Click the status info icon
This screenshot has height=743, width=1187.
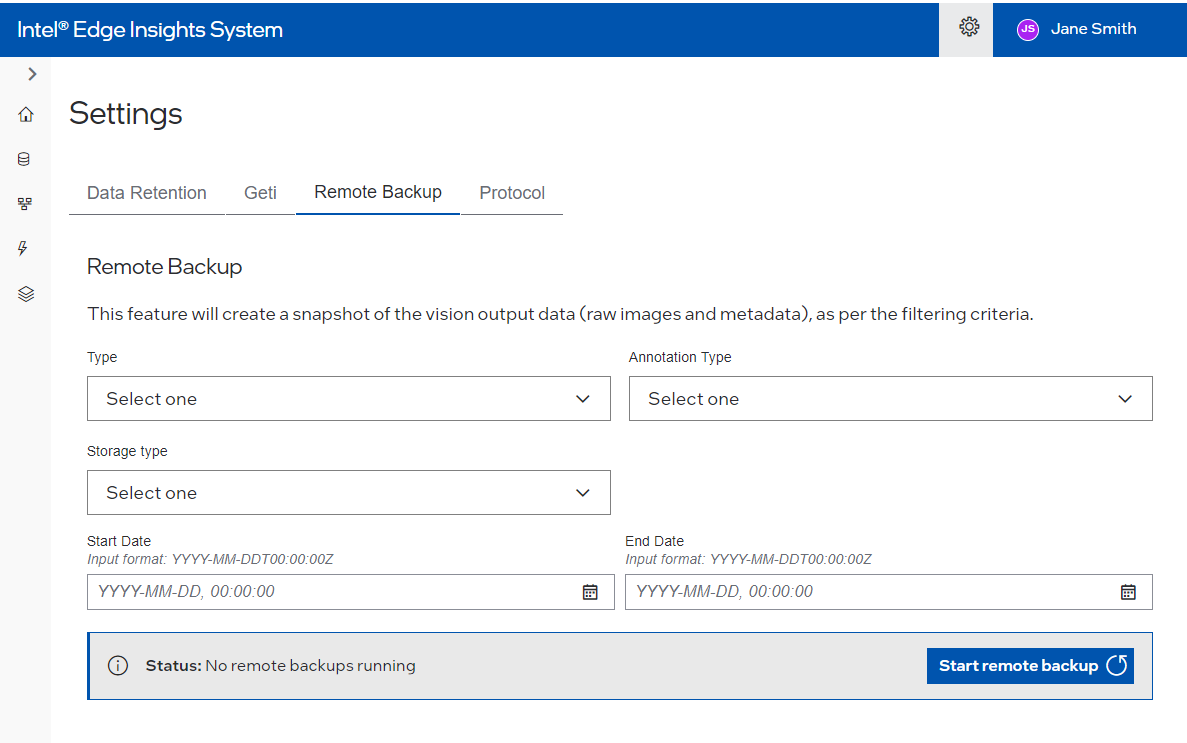pyautogui.click(x=118, y=666)
